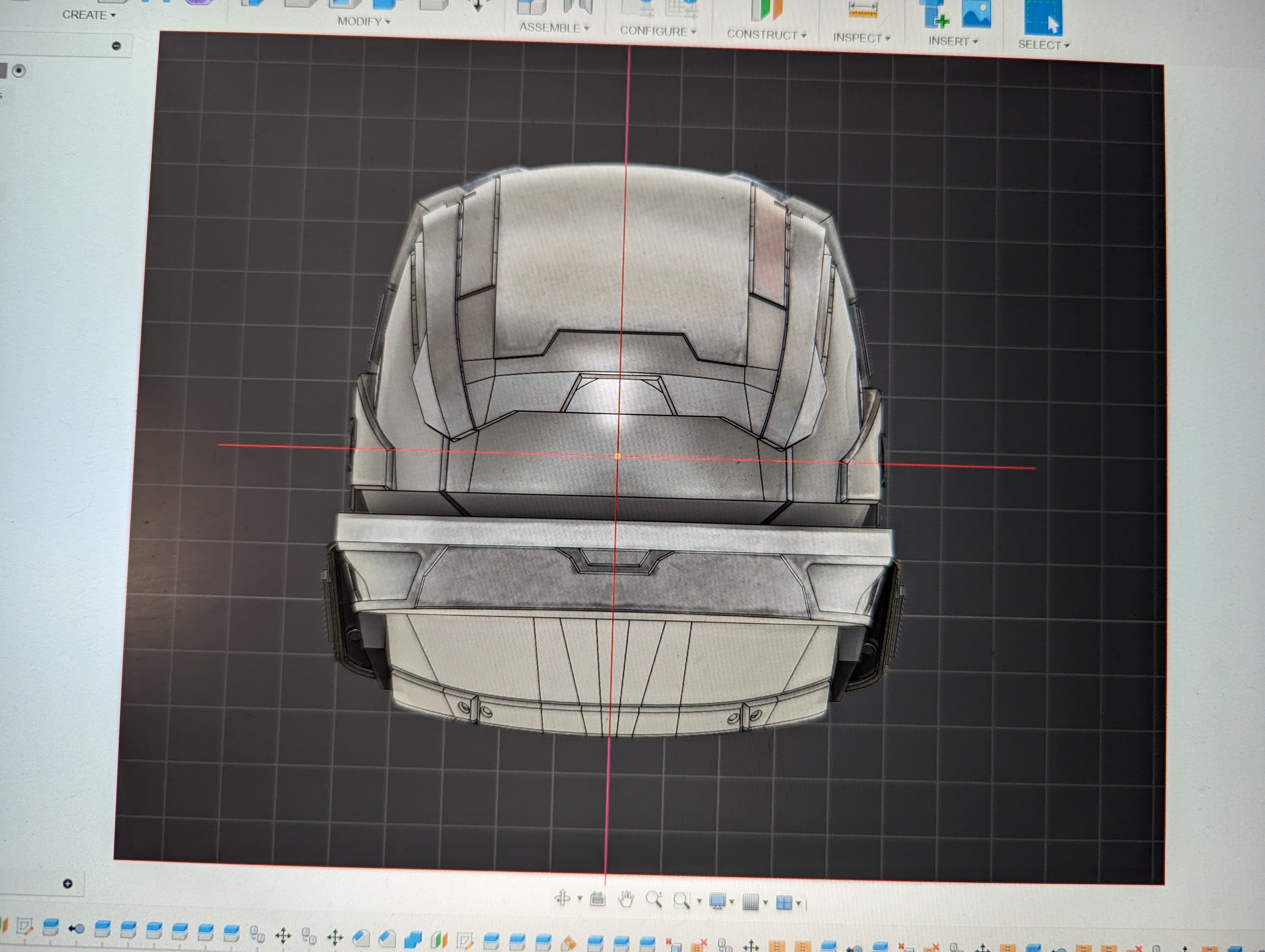1265x952 pixels.
Task: Open the Orbit type dropdown arrow
Action: point(579,899)
